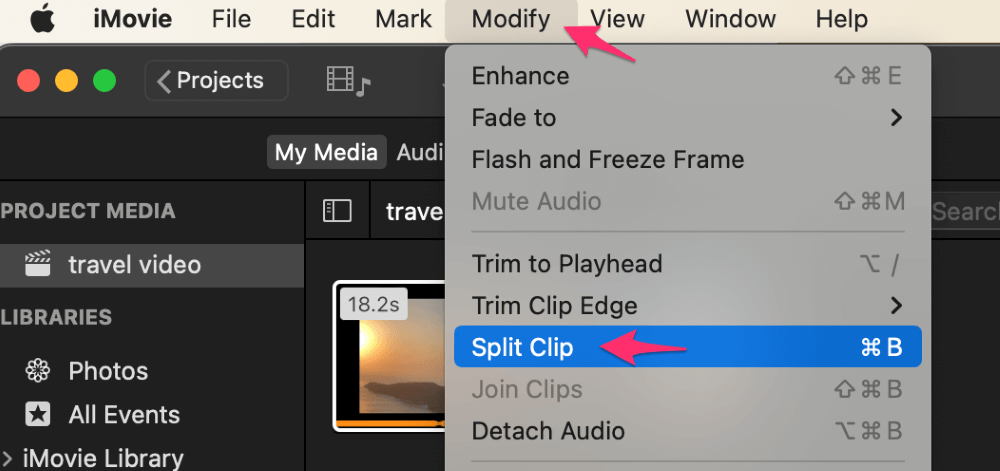Open the View menu
Image resolution: width=1000 pixels, height=471 pixels.
[617, 19]
